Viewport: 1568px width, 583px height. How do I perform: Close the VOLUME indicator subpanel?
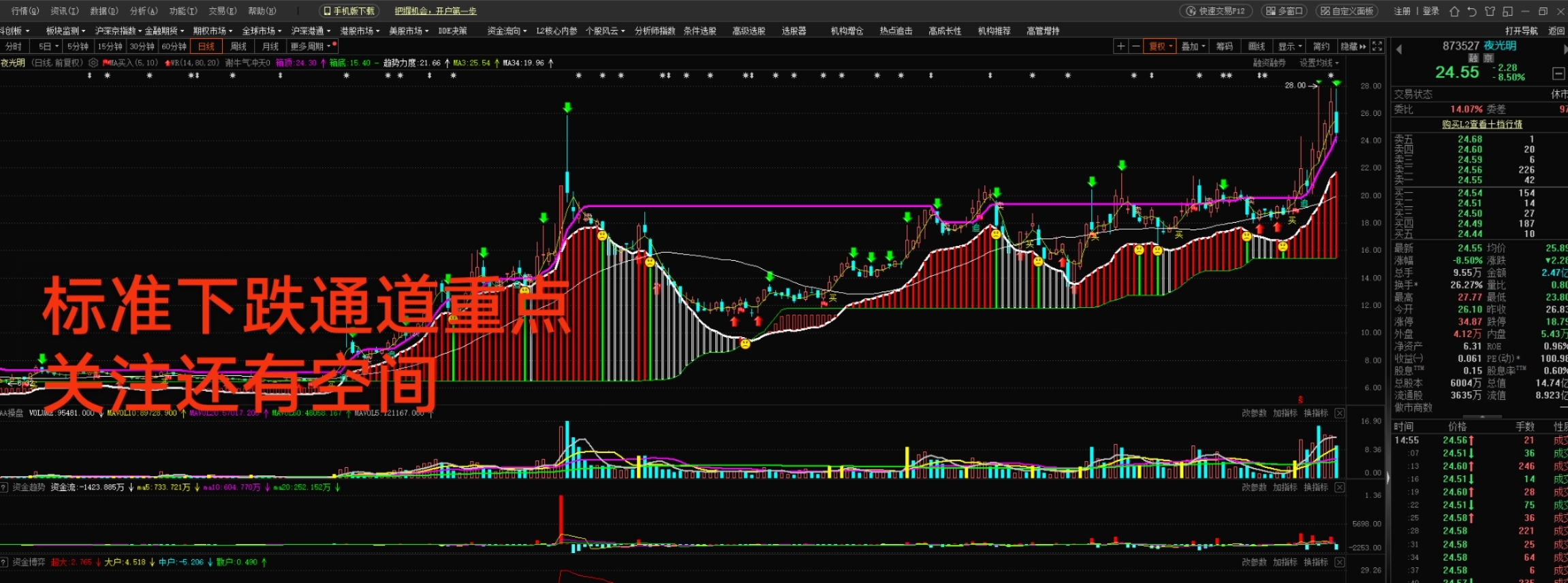click(x=1339, y=413)
